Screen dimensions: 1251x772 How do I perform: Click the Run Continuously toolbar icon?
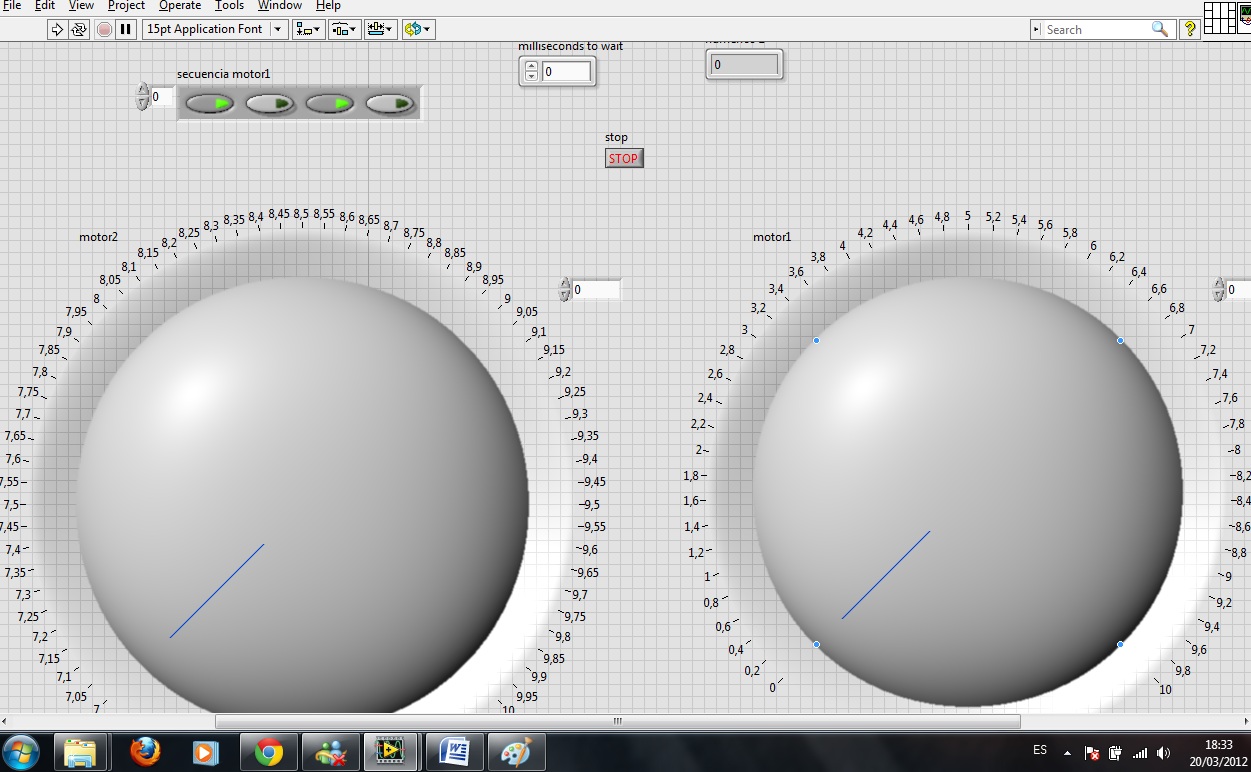pos(79,29)
